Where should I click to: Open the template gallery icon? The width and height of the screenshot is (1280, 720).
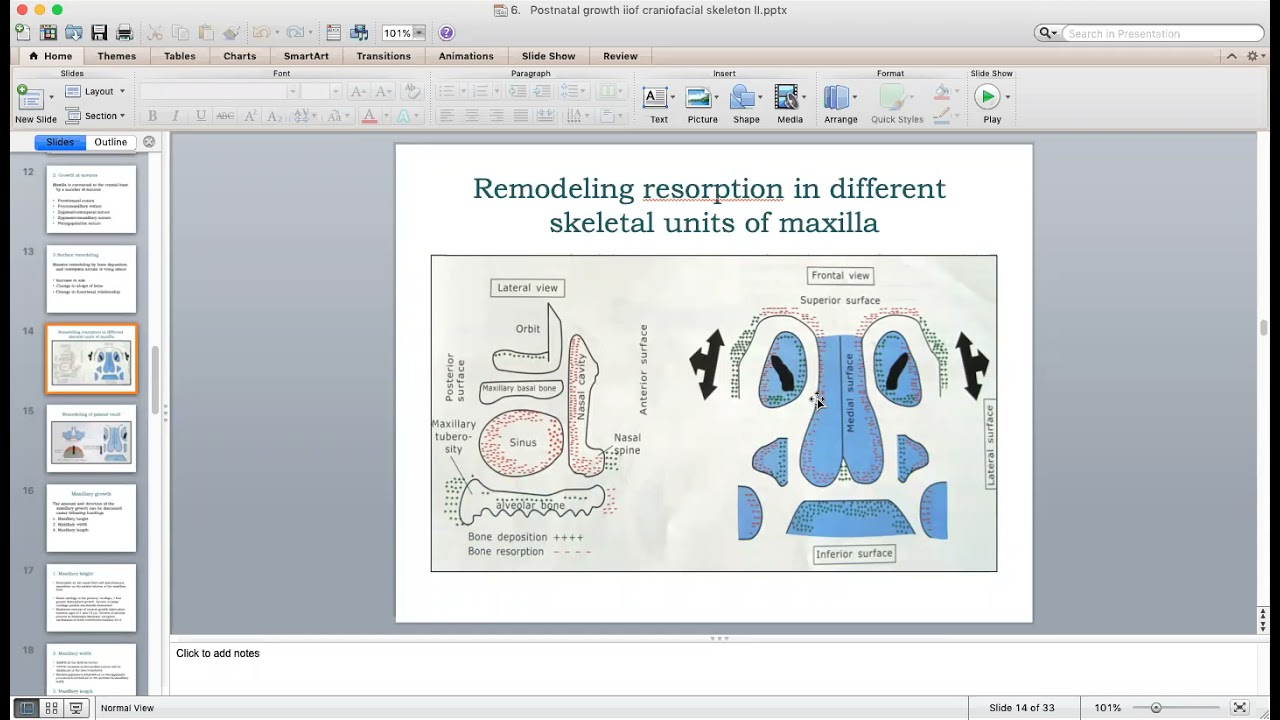48,33
